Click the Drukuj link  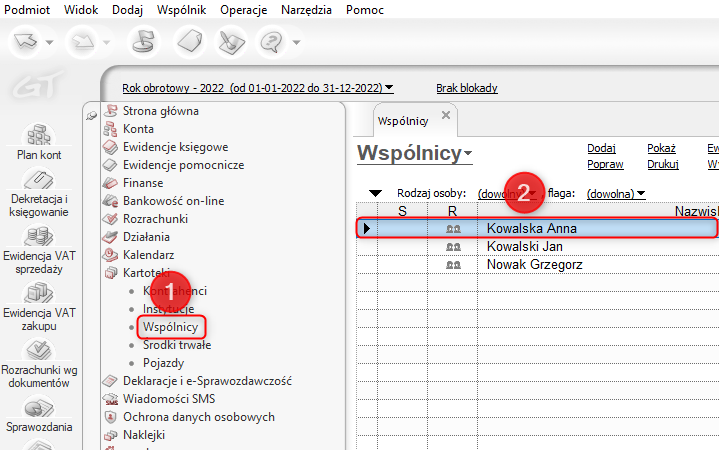click(663, 164)
